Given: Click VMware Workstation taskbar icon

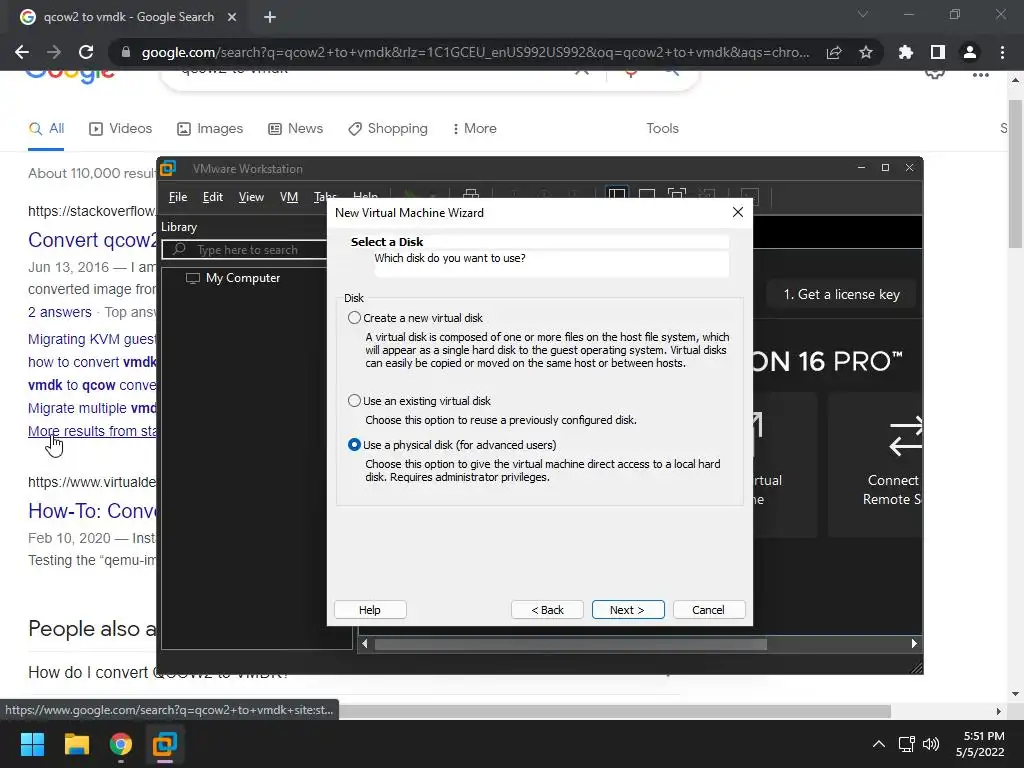Looking at the screenshot, I should [x=165, y=744].
